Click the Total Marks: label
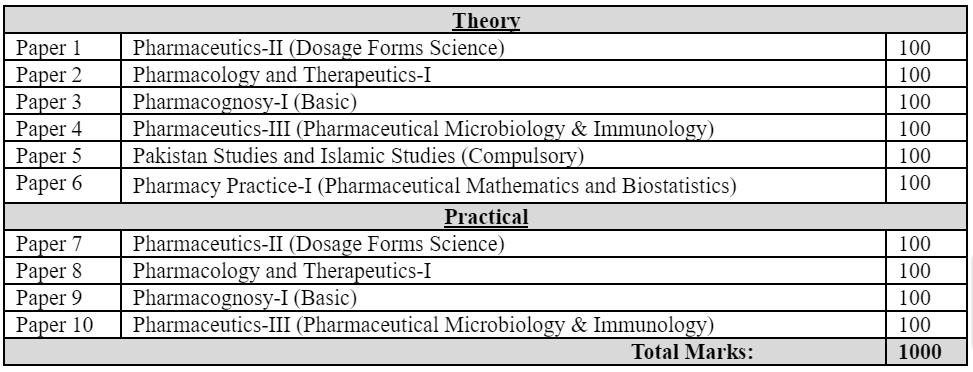This screenshot has width=973, height=372. 692,352
